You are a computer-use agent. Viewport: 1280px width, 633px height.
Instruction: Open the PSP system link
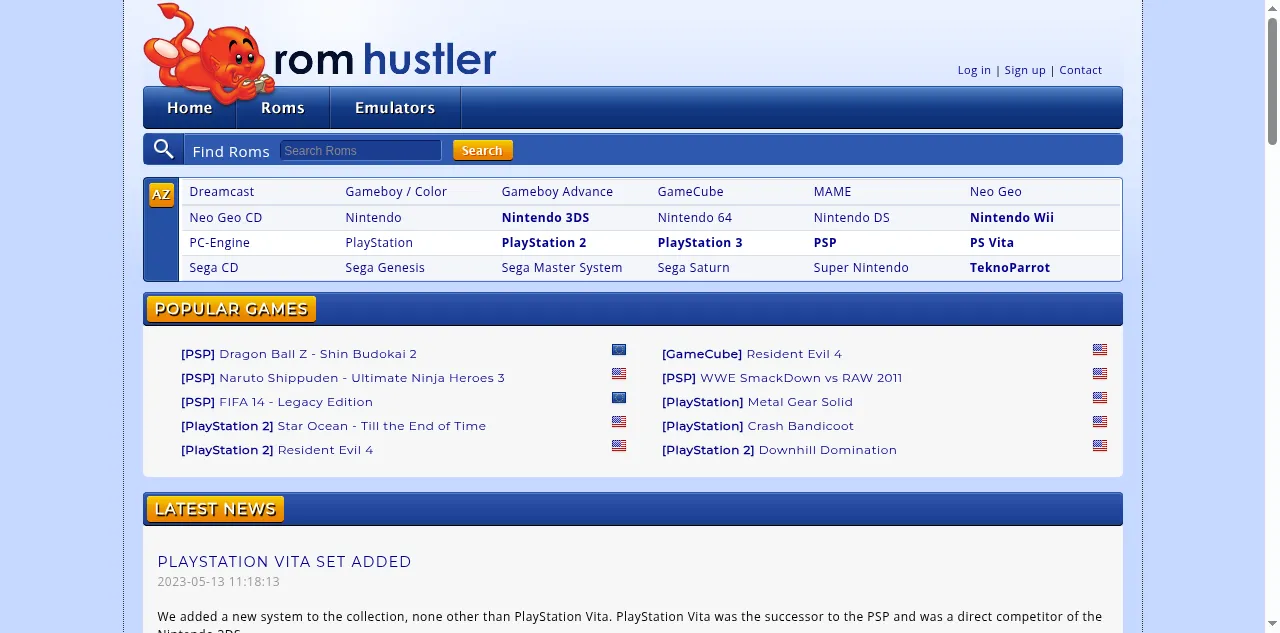pyautogui.click(x=825, y=243)
